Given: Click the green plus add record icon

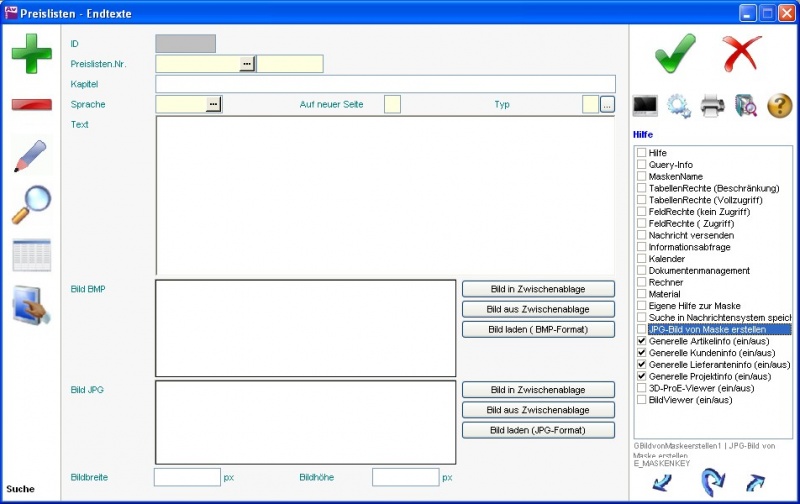Looking at the screenshot, I should tap(31, 54).
